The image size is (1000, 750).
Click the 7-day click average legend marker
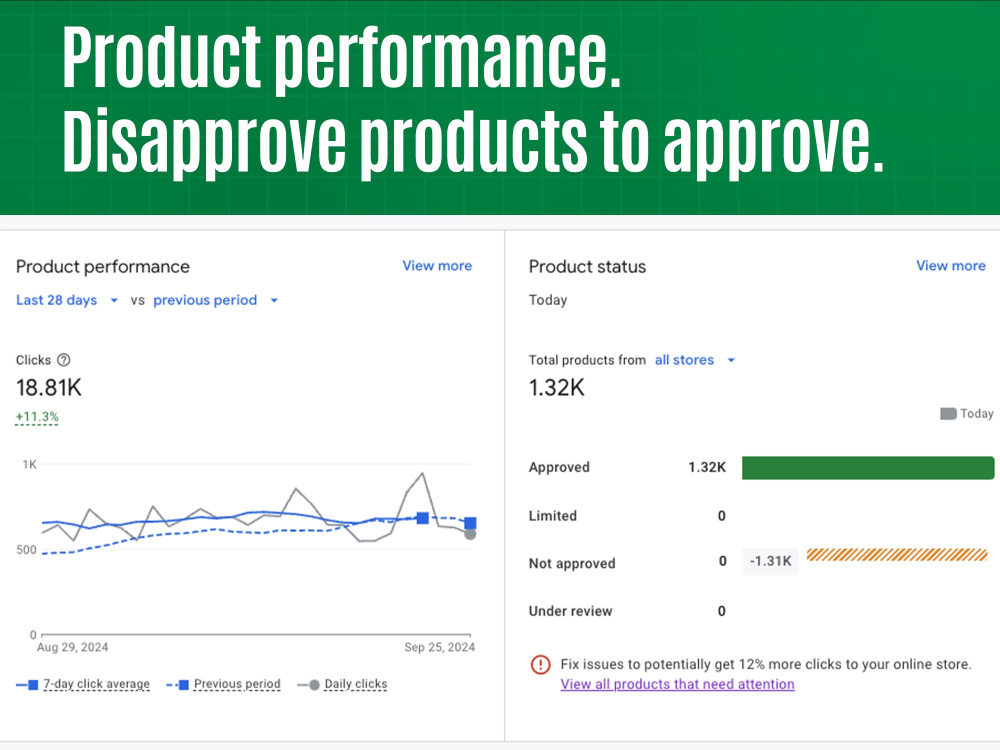click(x=33, y=684)
